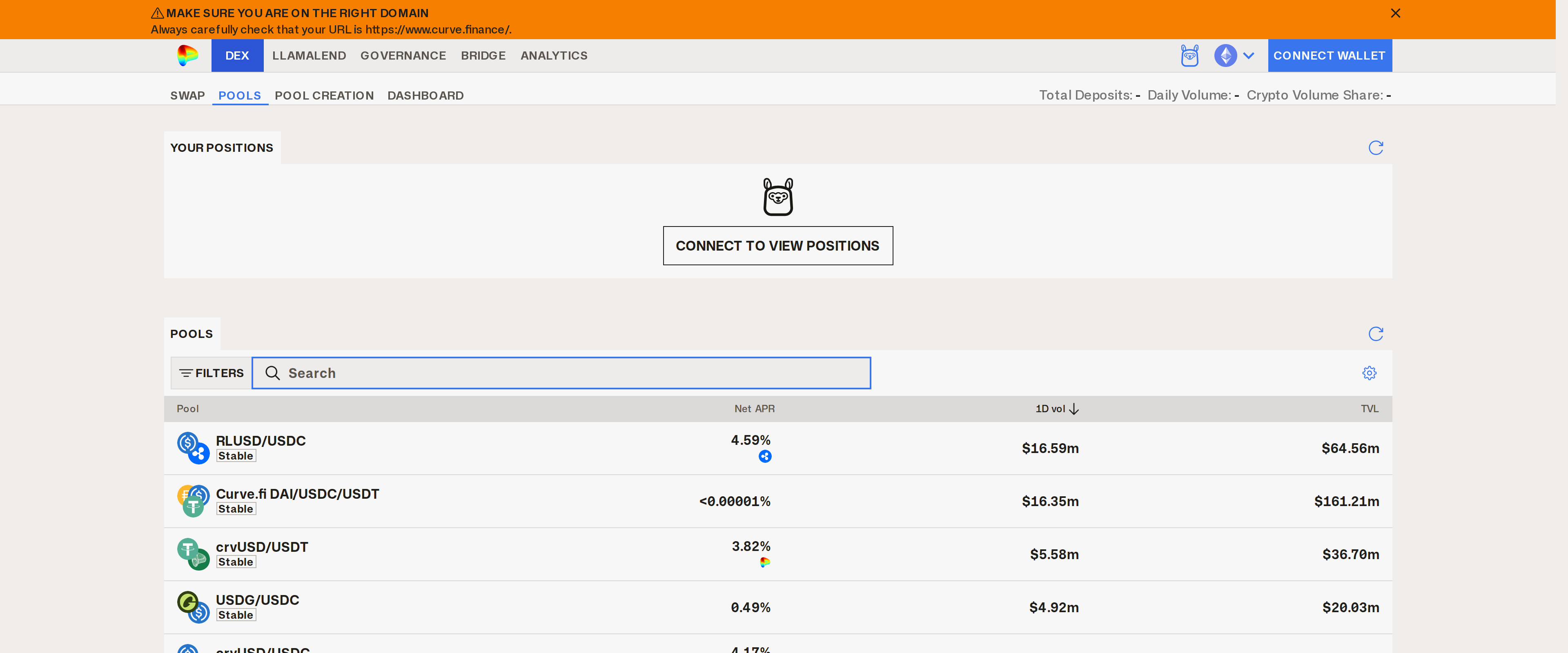
Task: Click the $161.21m TVL value
Action: click(x=1346, y=502)
